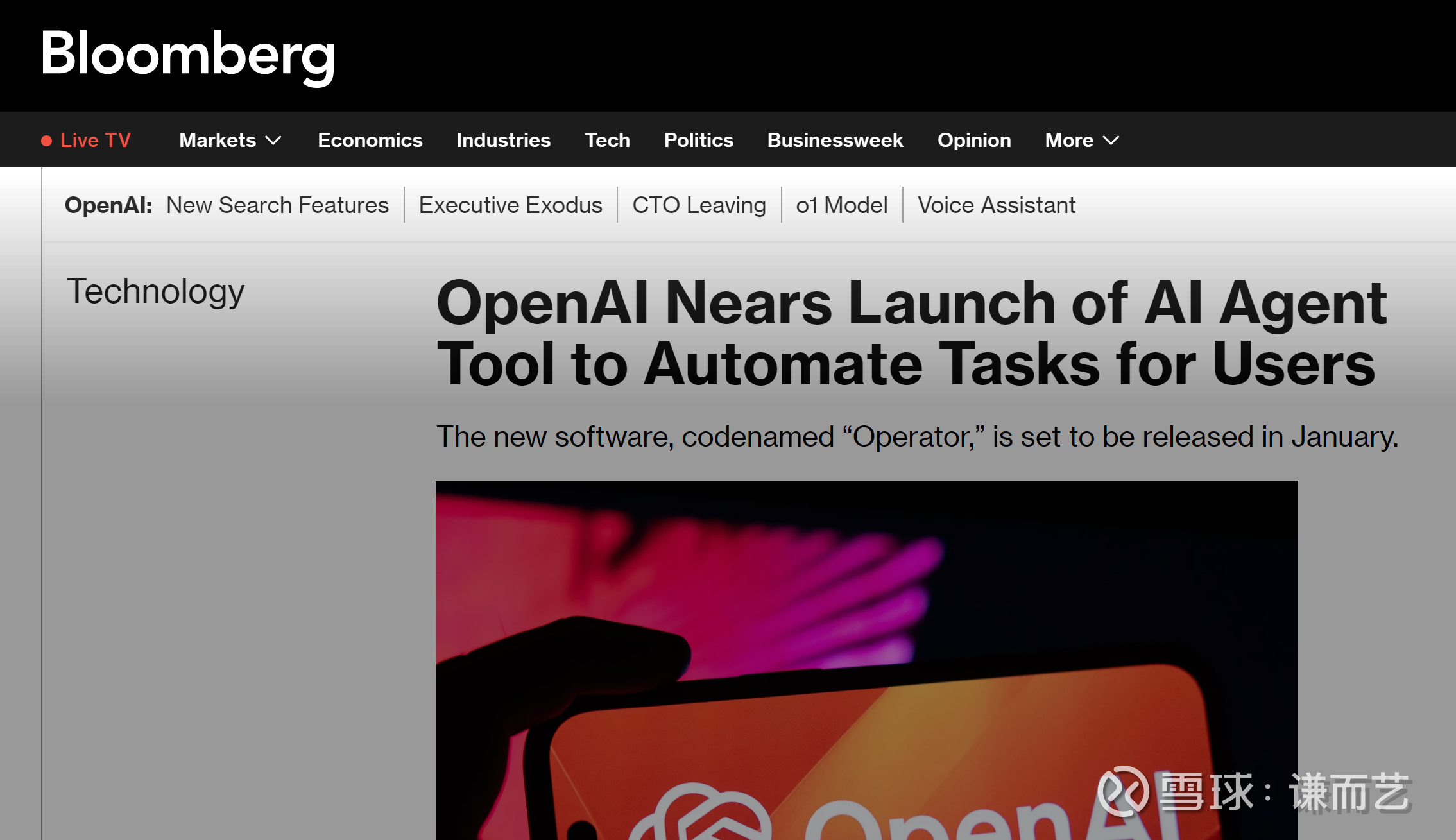Open the o1 Model story link
The height and width of the screenshot is (840, 1456).
coord(841,205)
